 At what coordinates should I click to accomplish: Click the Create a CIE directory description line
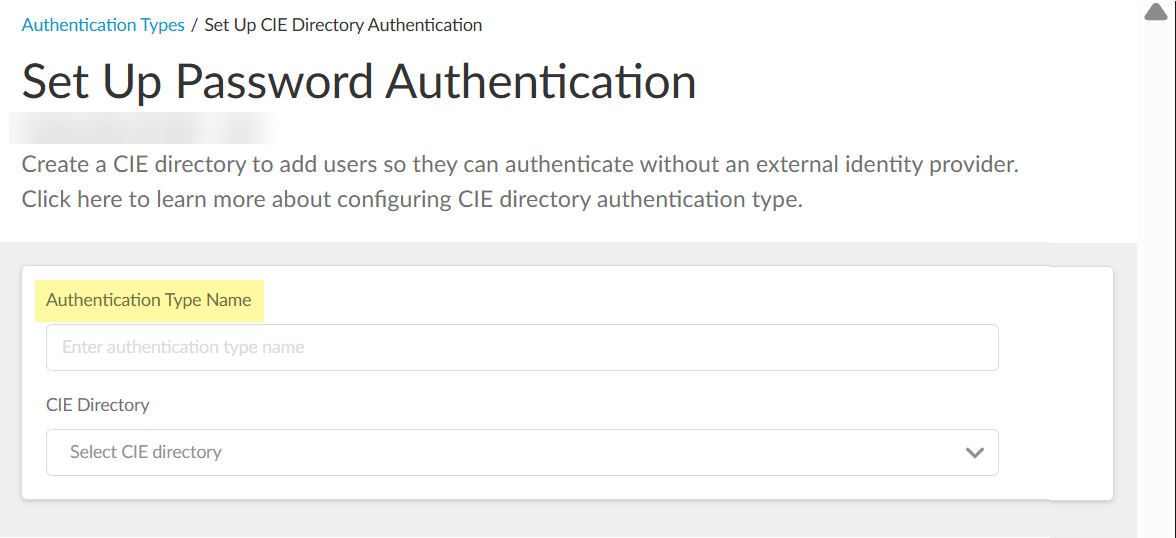click(x=519, y=164)
